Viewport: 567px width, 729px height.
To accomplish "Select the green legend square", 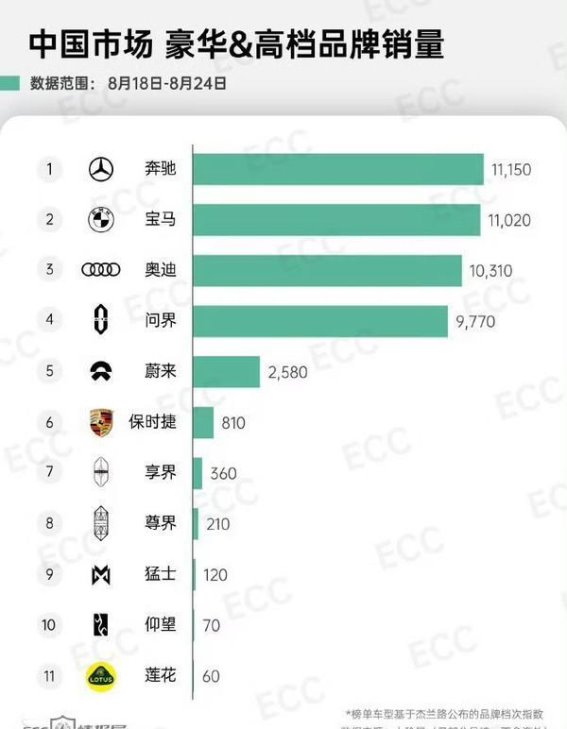I will click(9, 84).
